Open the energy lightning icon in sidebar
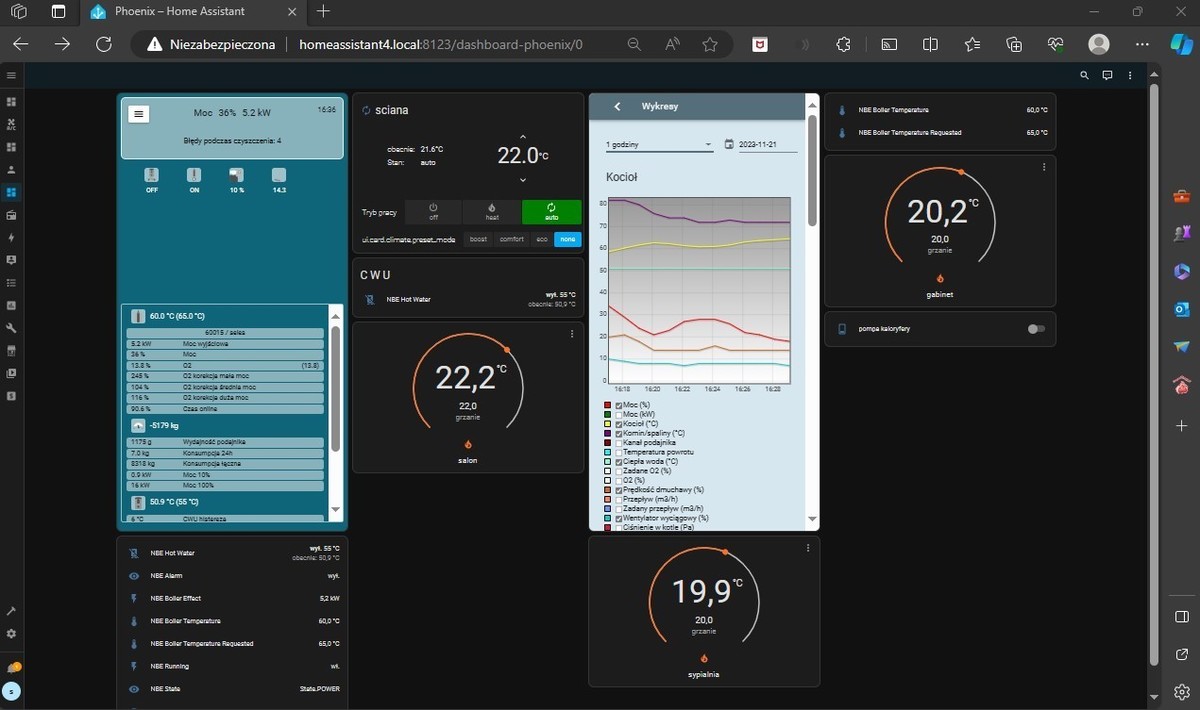Image resolution: width=1200 pixels, height=710 pixels. tap(12, 238)
